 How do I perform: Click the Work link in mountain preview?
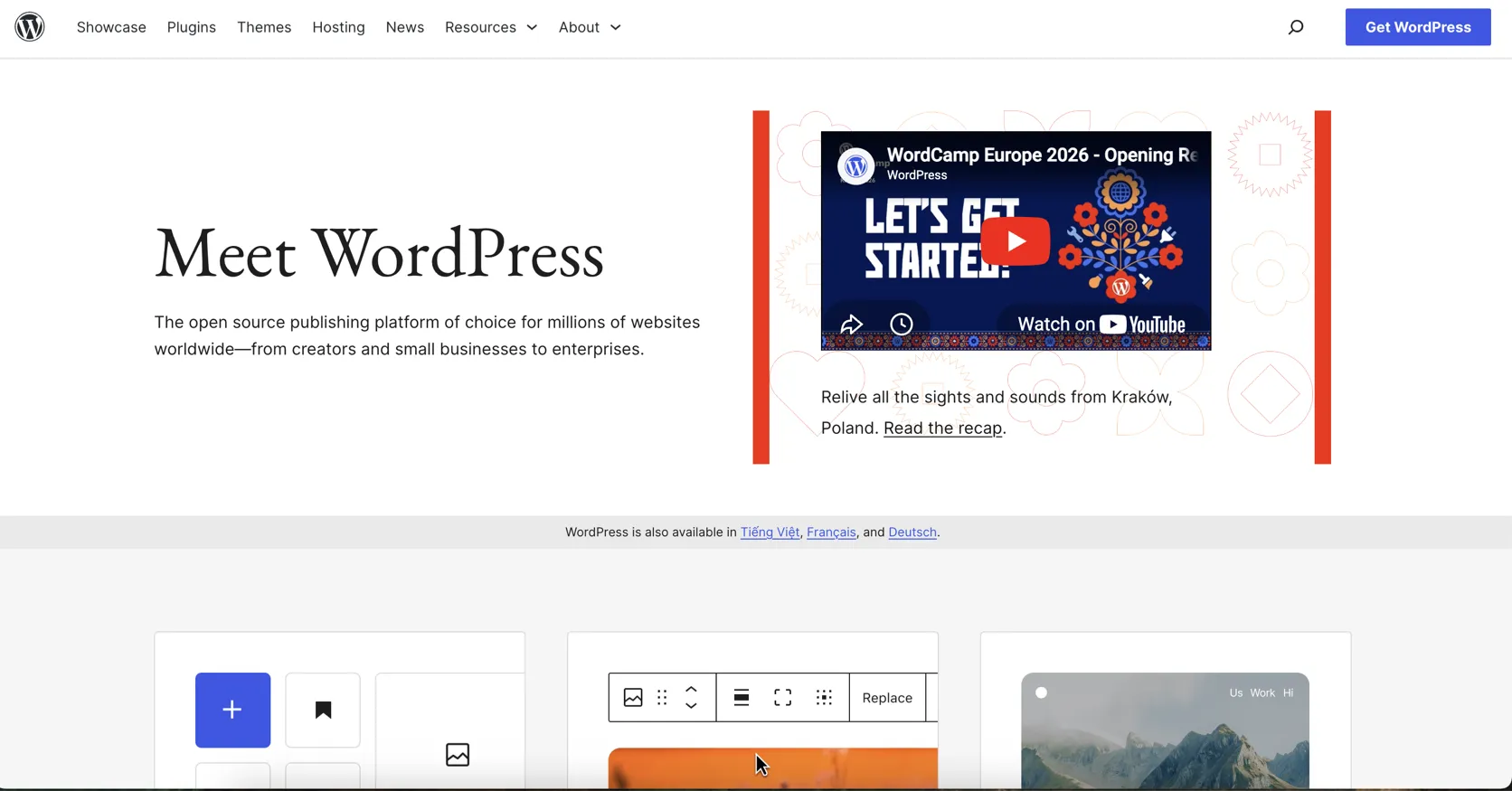pyautogui.click(x=1262, y=693)
